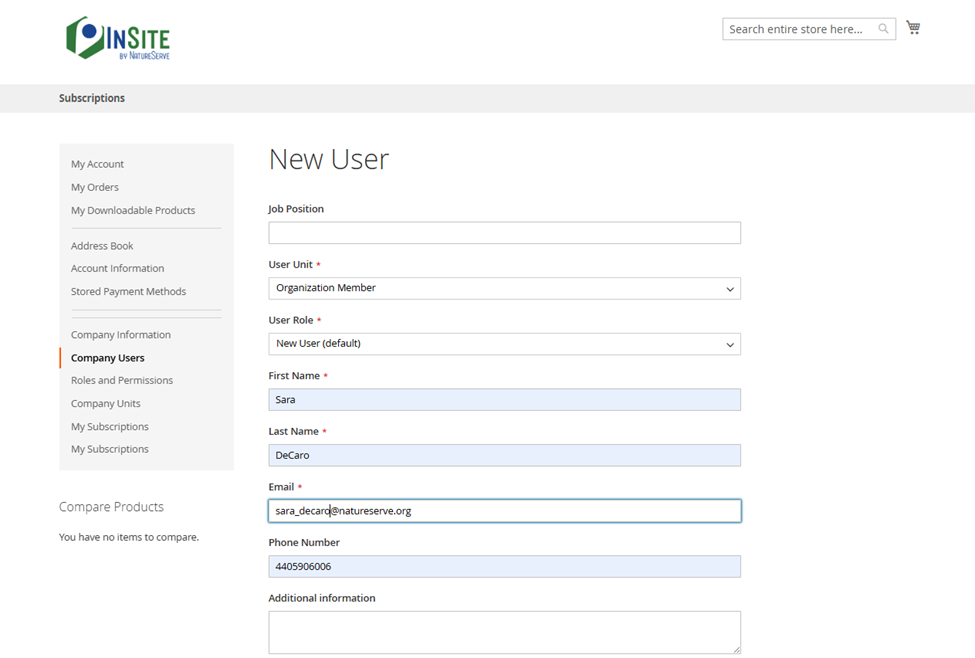Click the Phone Number field
The height and width of the screenshot is (658, 975).
click(x=504, y=567)
